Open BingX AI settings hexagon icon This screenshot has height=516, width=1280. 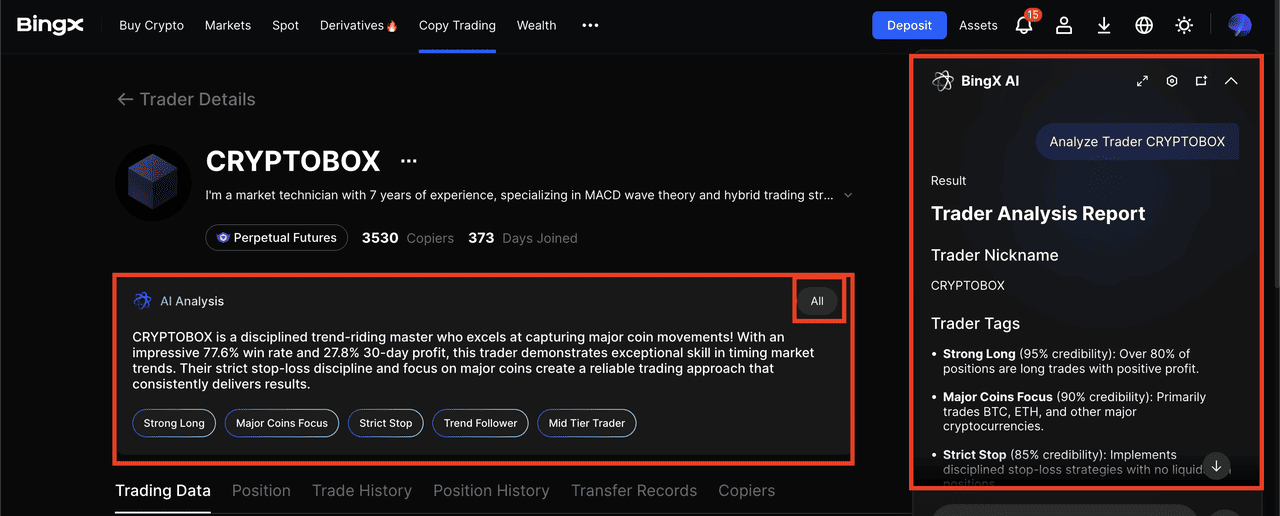click(1172, 81)
